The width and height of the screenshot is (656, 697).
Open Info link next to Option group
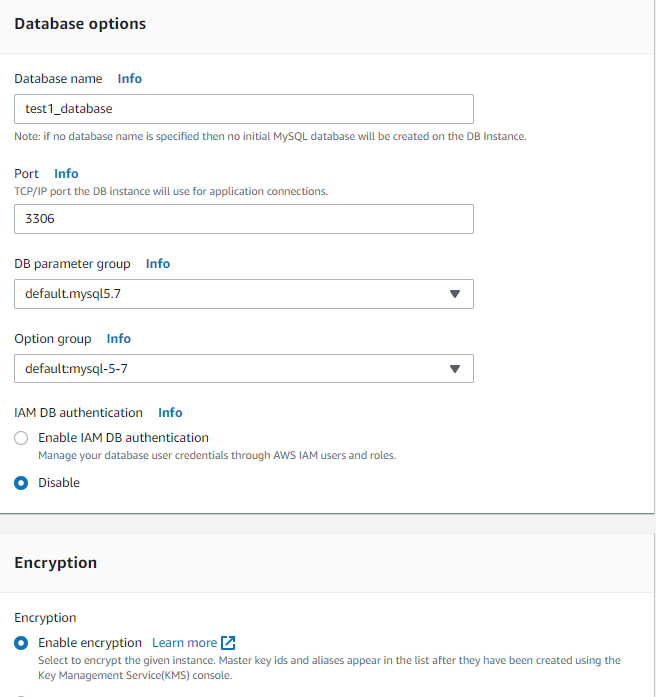click(119, 339)
